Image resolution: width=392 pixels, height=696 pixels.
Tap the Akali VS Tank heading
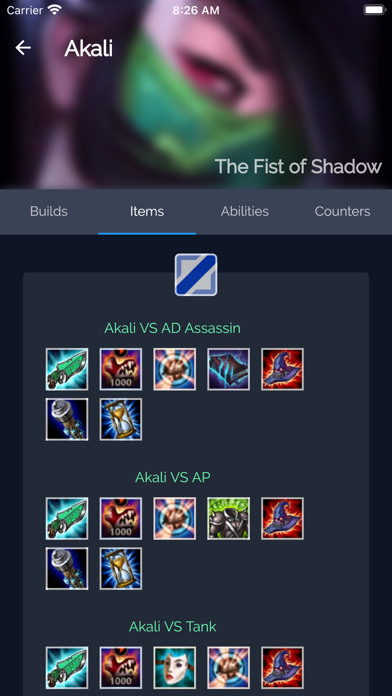[x=173, y=626]
